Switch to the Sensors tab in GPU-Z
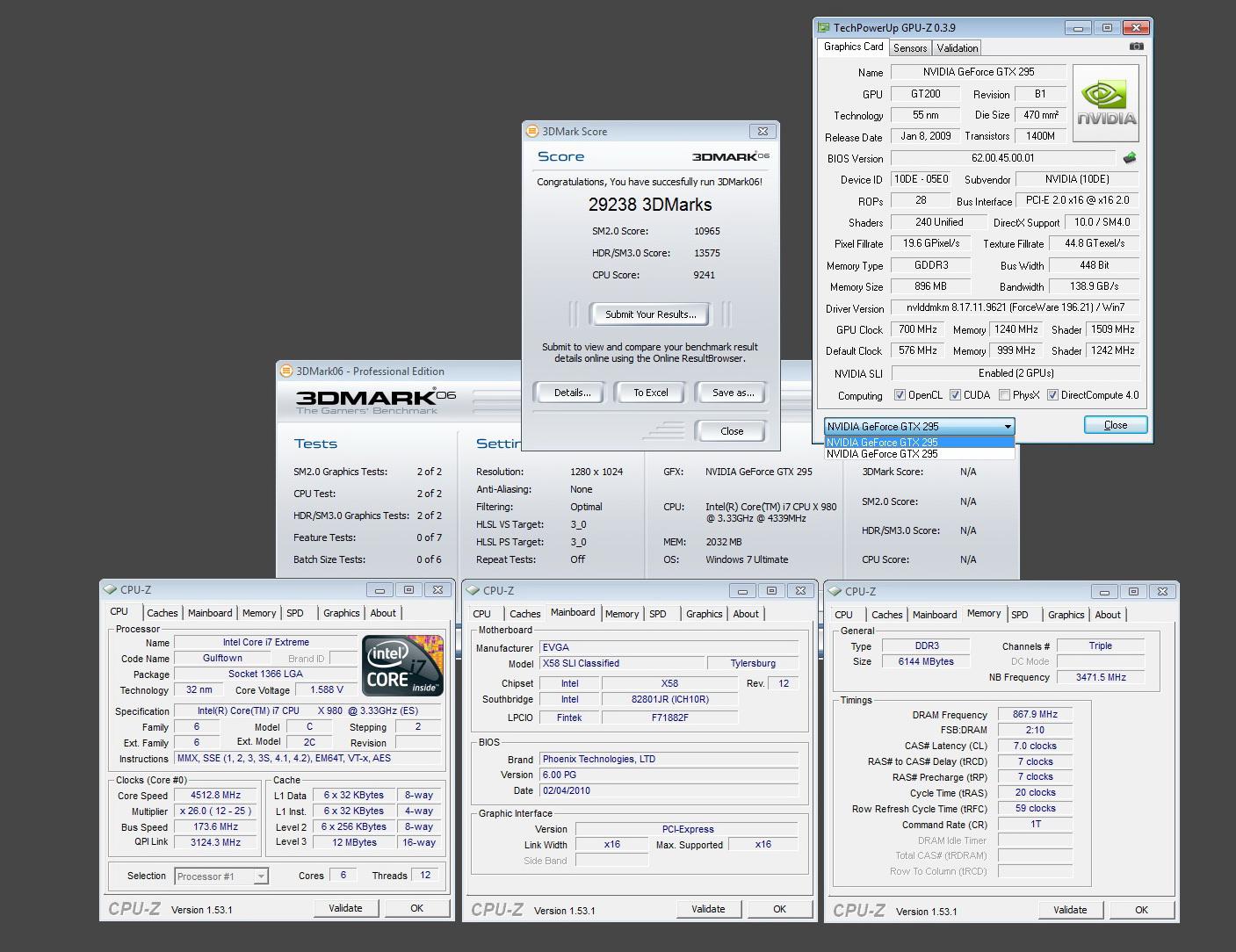 910,48
